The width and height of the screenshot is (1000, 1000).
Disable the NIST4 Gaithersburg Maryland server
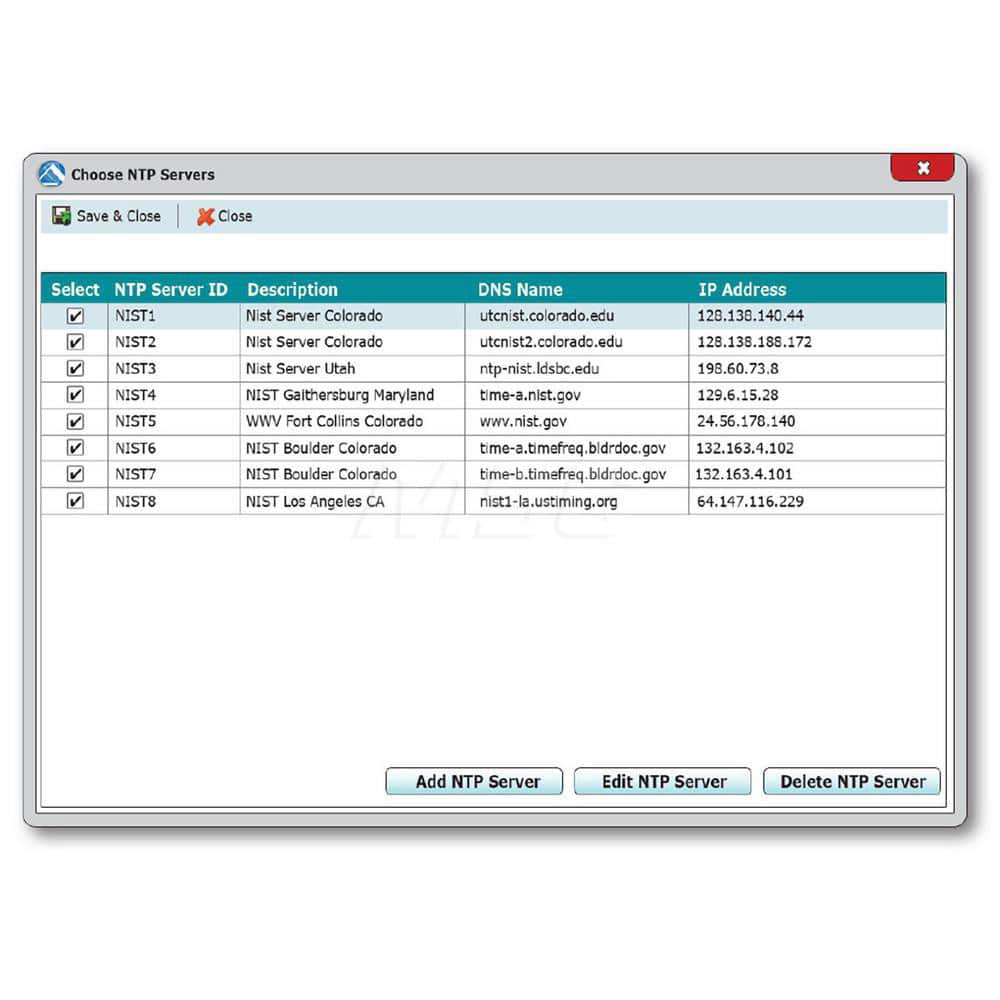(x=75, y=394)
